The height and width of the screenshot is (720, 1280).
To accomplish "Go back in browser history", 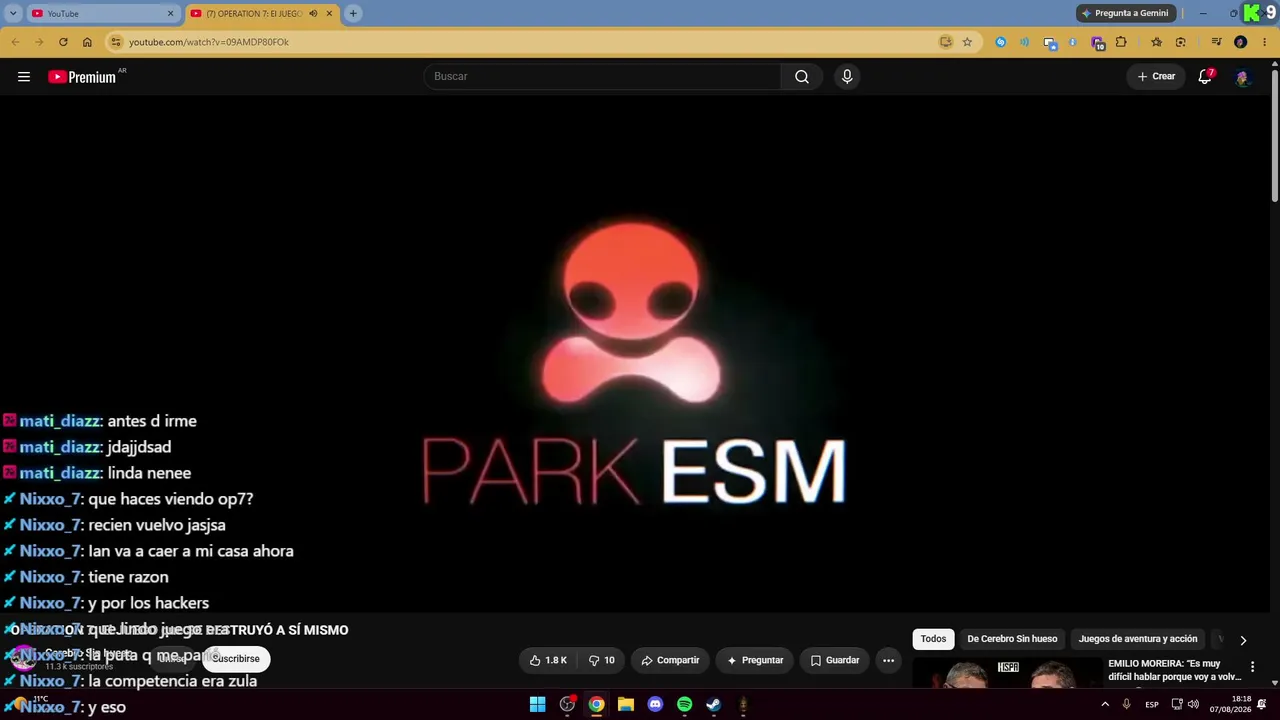I will [15, 42].
